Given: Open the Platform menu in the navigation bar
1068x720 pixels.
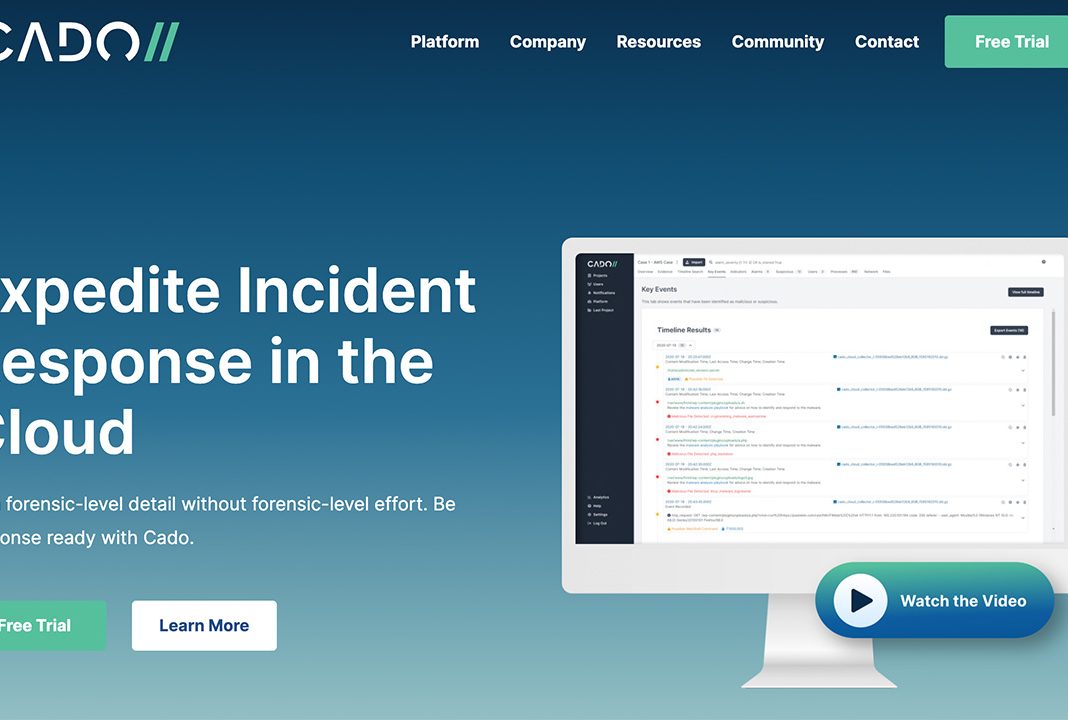Looking at the screenshot, I should pos(445,42).
